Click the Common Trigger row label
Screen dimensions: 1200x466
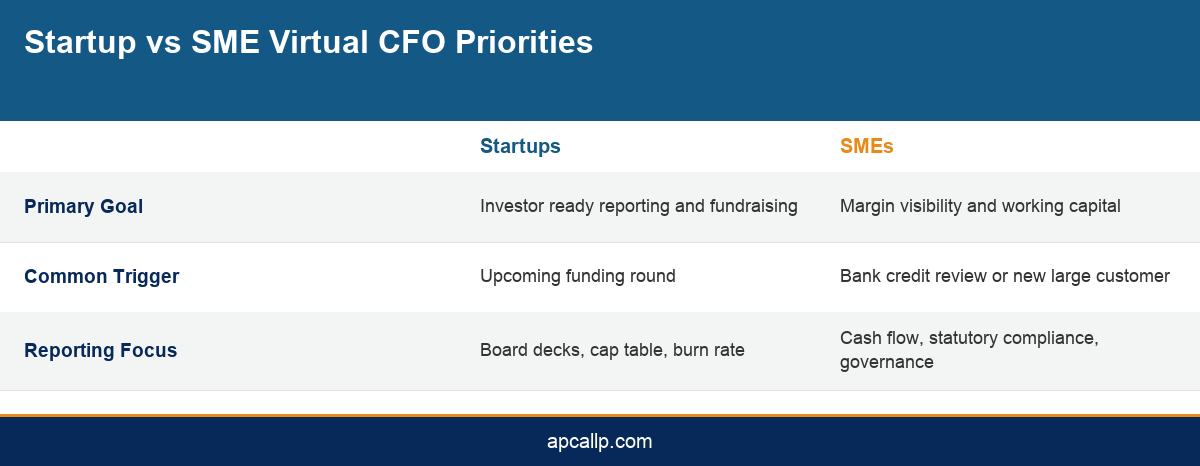[x=101, y=277]
